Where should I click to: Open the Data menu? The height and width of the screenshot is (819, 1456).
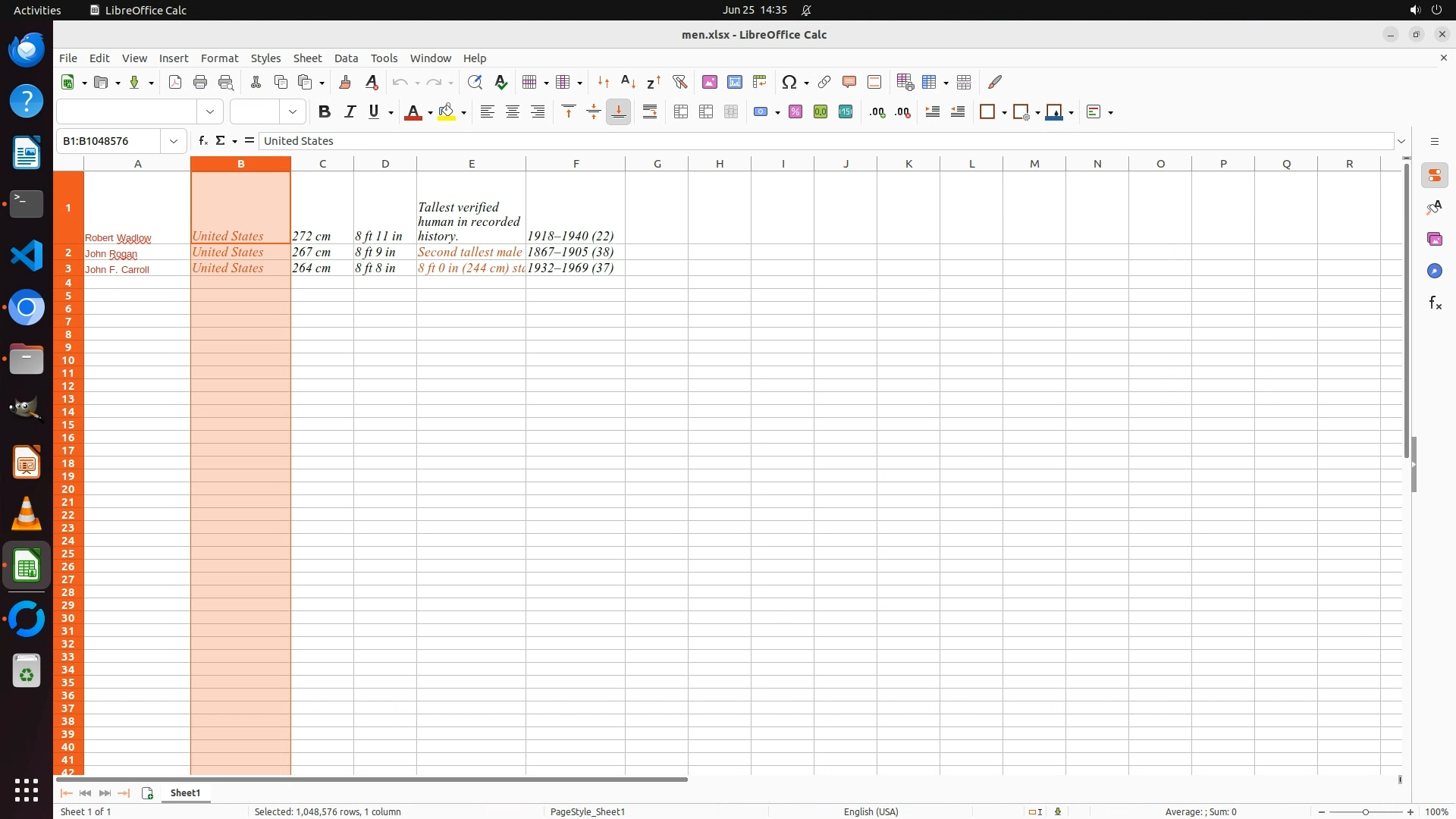pyautogui.click(x=346, y=58)
